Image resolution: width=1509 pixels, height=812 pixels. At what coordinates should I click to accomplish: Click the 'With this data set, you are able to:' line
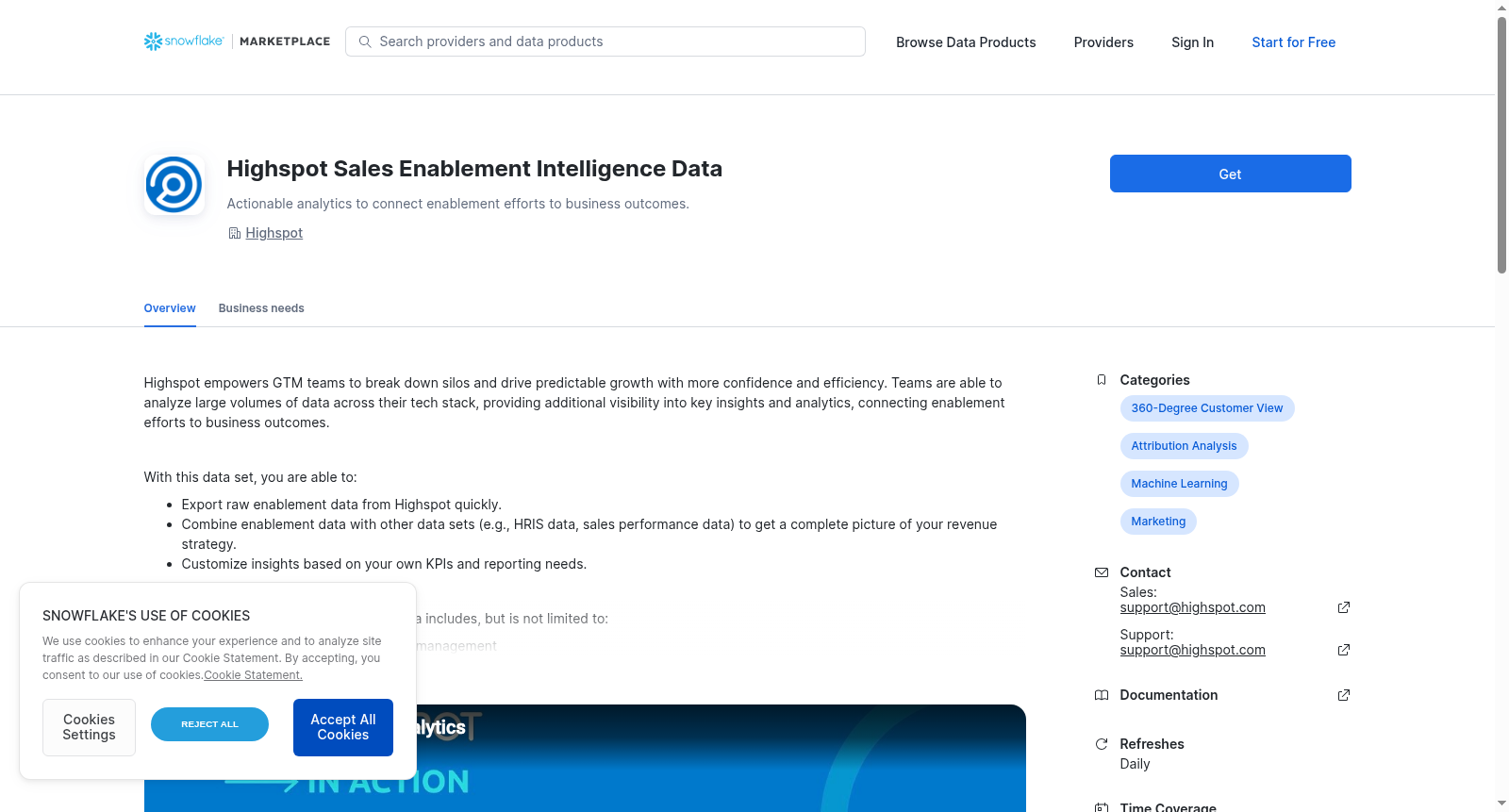[x=250, y=477]
